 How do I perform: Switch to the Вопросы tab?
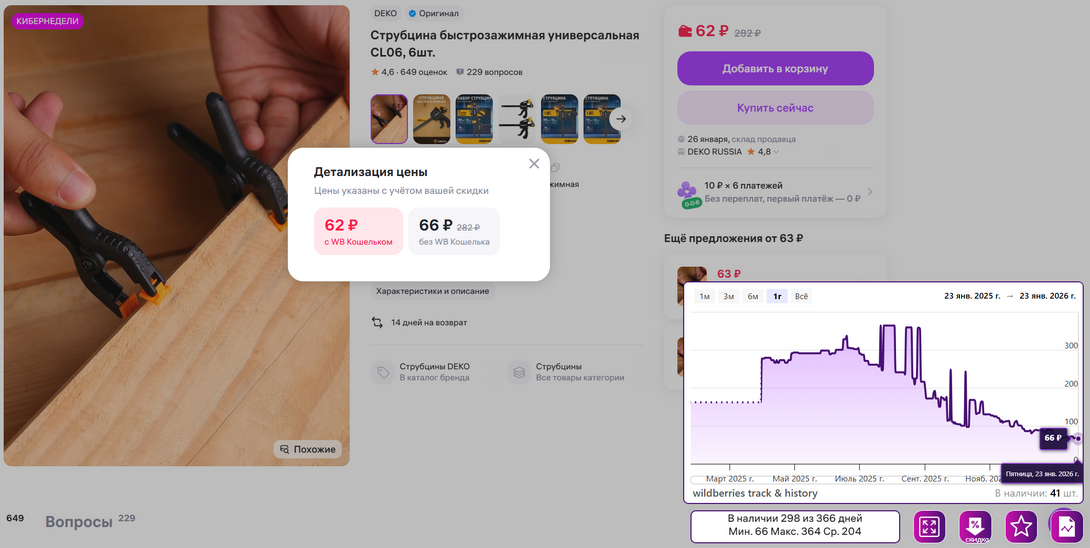79,522
